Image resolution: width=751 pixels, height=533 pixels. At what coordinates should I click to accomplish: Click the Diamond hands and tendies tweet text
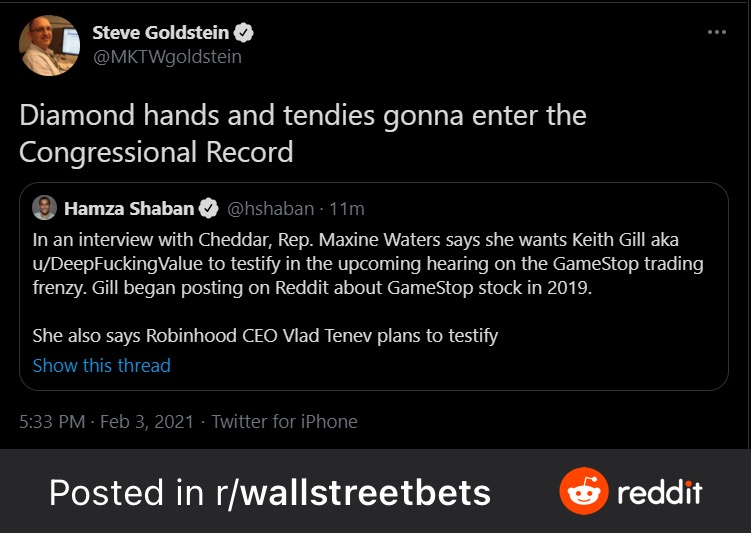[x=302, y=133]
